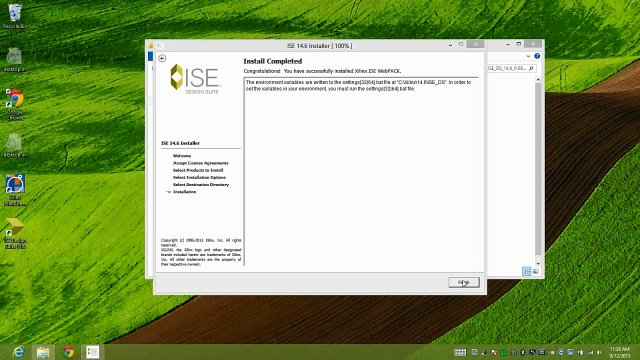640x360 pixels.
Task: Open Help in the Explorer window
Action: [x=537, y=56]
